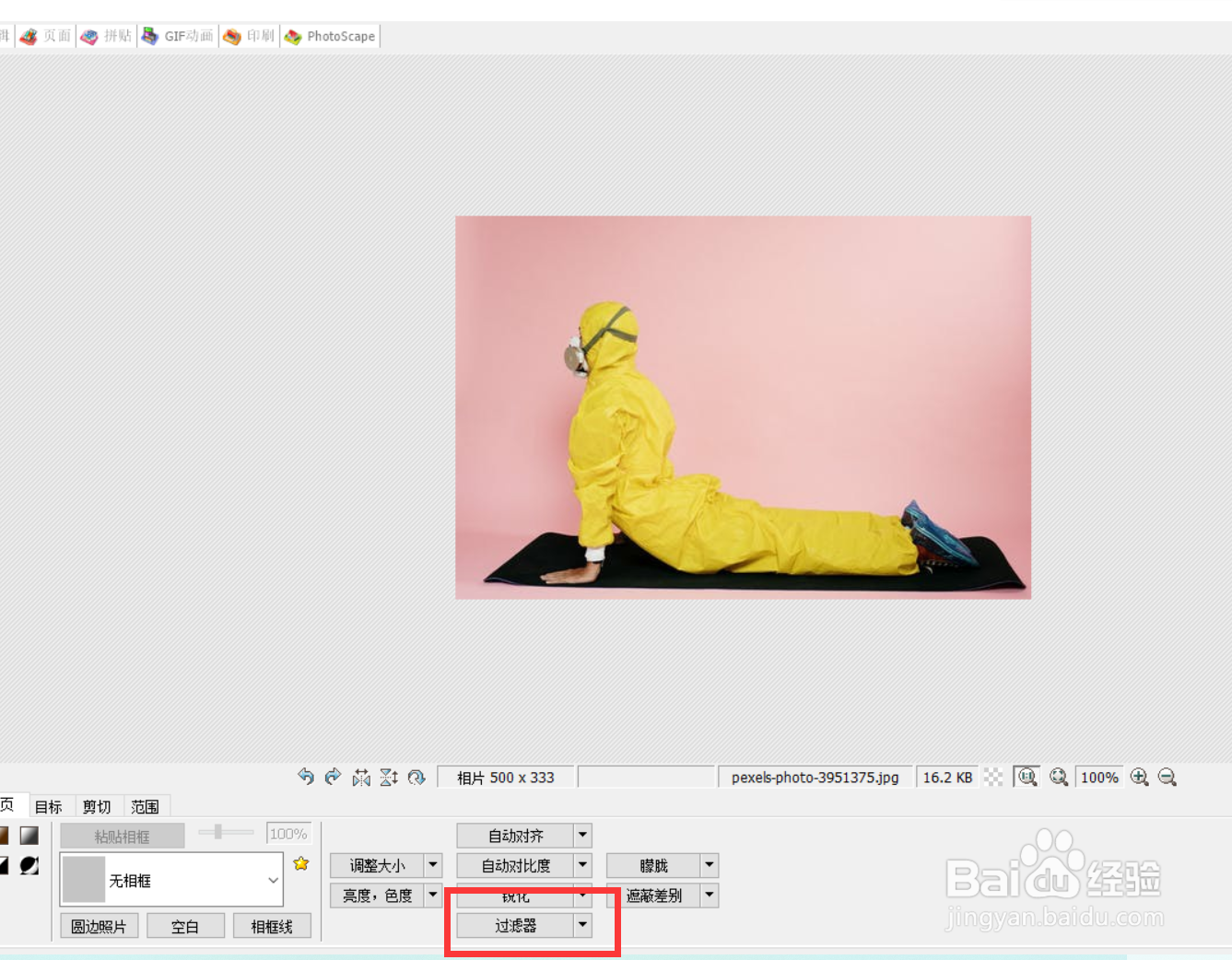Click the 自动对齐 button
The height and width of the screenshot is (960, 1232).
pyautogui.click(x=515, y=836)
